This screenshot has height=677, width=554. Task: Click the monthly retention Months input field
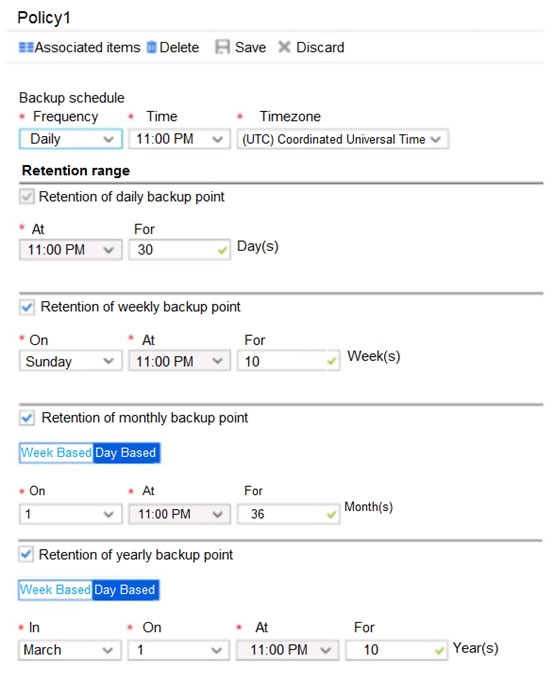click(288, 514)
